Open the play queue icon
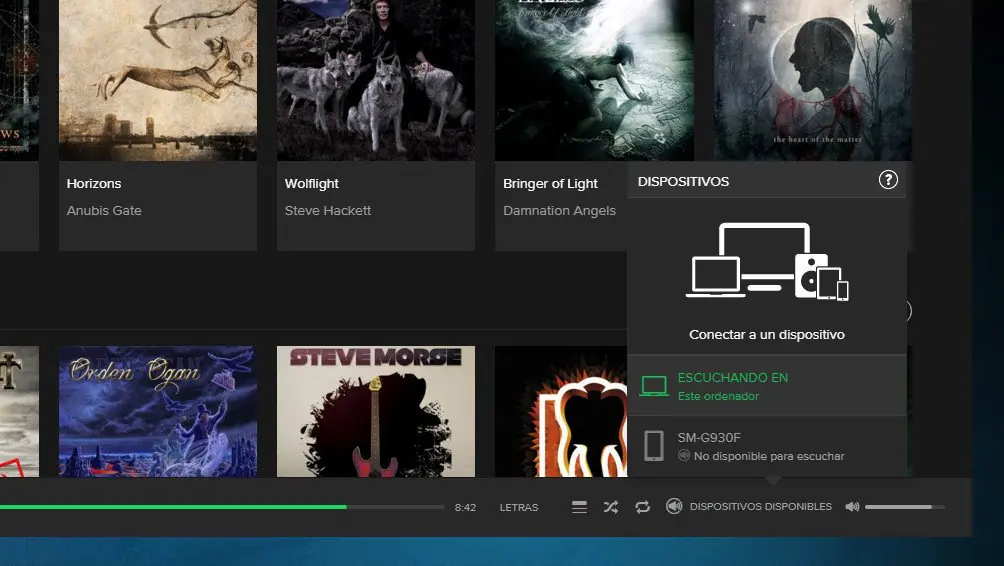Image resolution: width=1004 pixels, height=566 pixels. pos(579,507)
